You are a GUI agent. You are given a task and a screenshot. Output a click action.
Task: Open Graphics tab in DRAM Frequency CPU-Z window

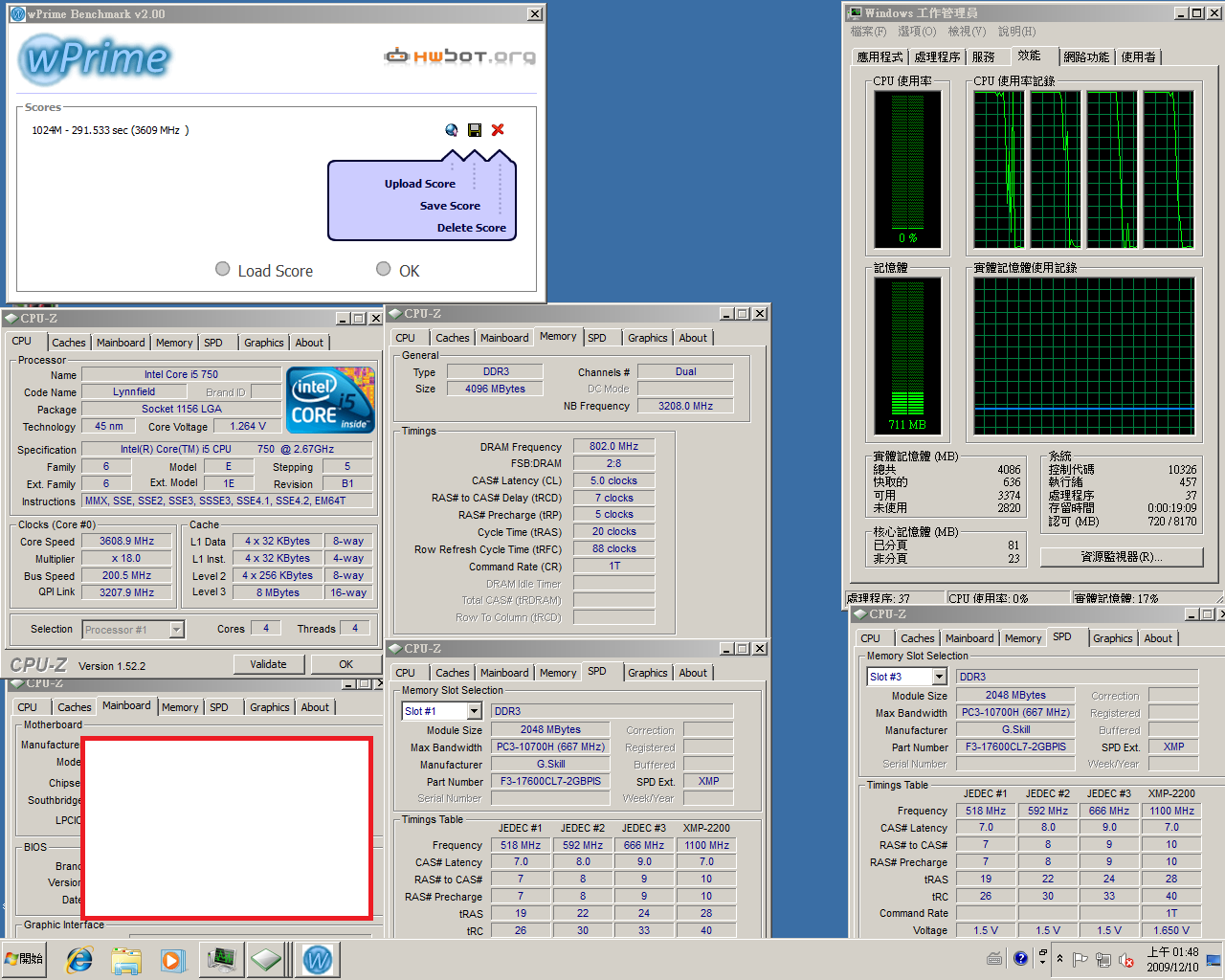click(x=648, y=338)
